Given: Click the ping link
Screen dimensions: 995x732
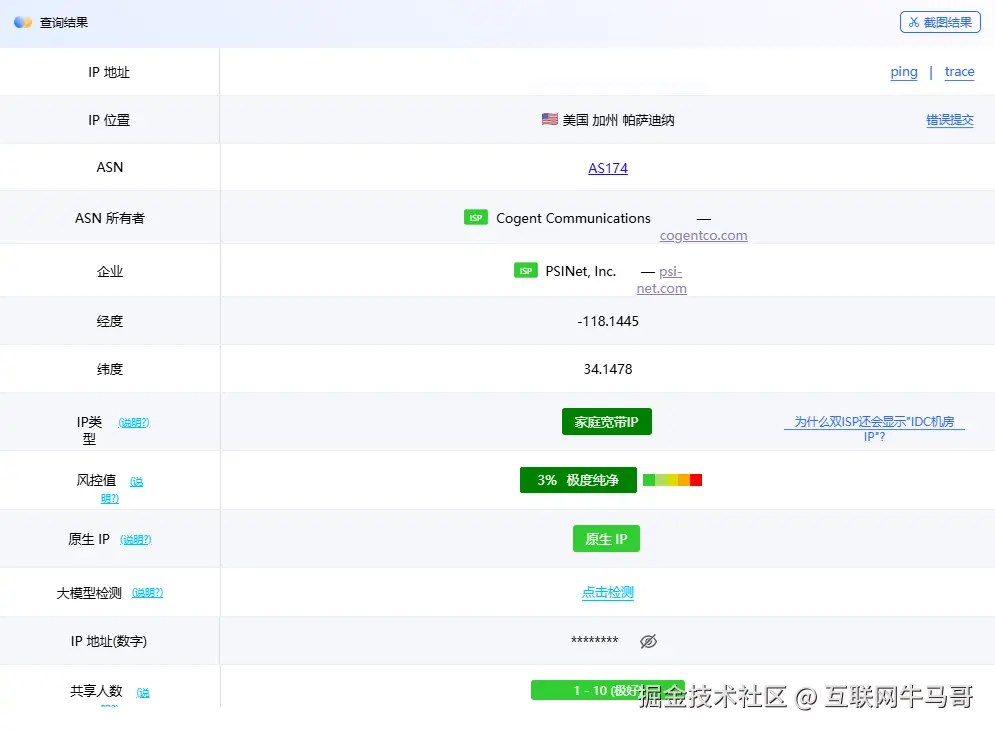Looking at the screenshot, I should point(904,72).
